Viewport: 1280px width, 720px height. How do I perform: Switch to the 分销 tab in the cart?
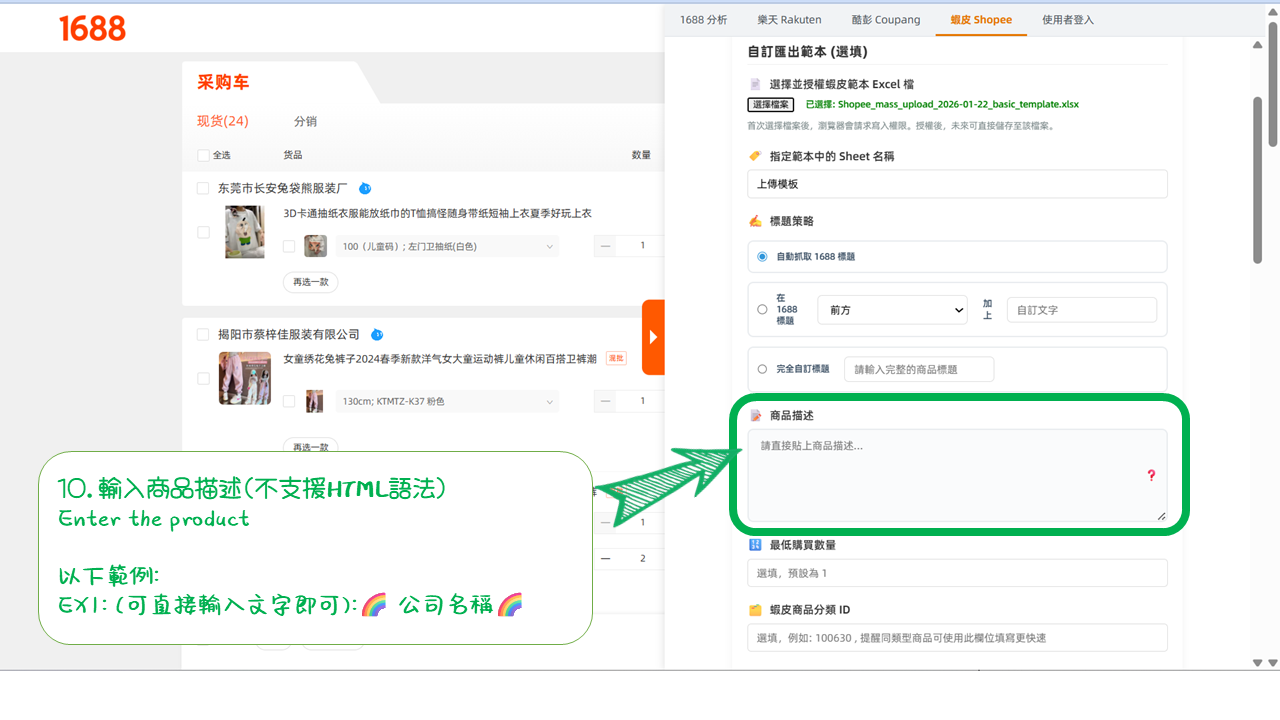pos(306,121)
